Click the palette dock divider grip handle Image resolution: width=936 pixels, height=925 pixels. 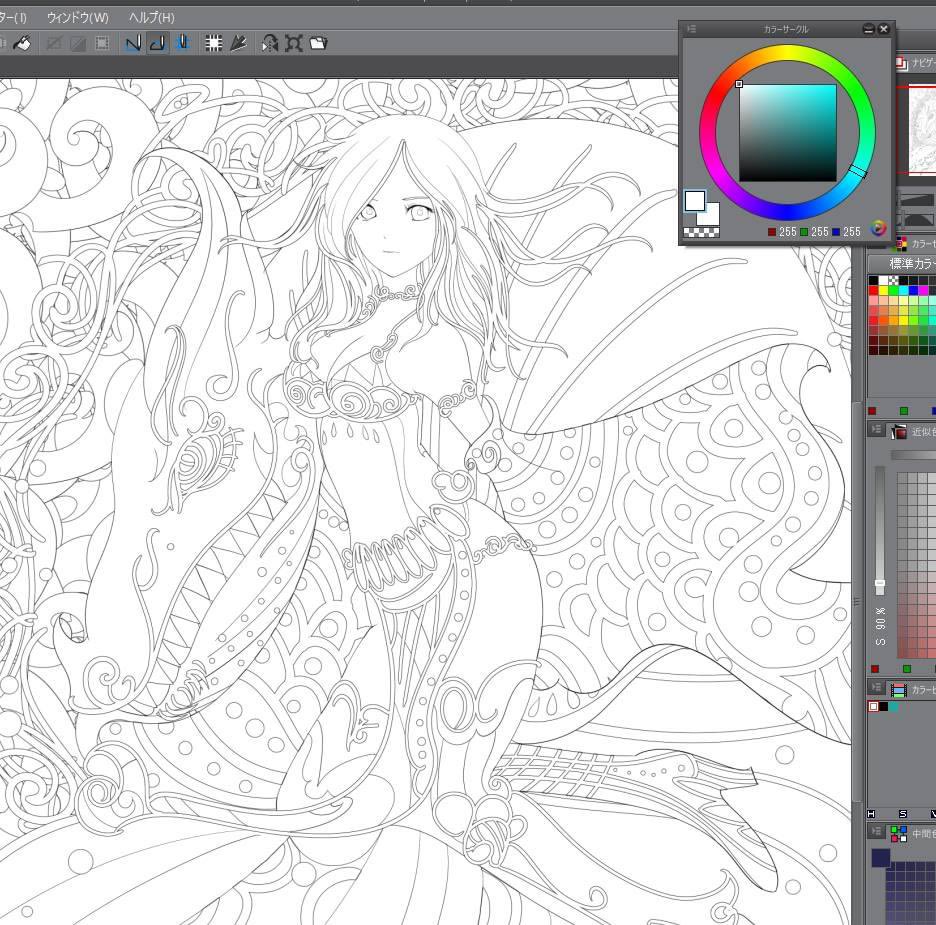click(858, 602)
